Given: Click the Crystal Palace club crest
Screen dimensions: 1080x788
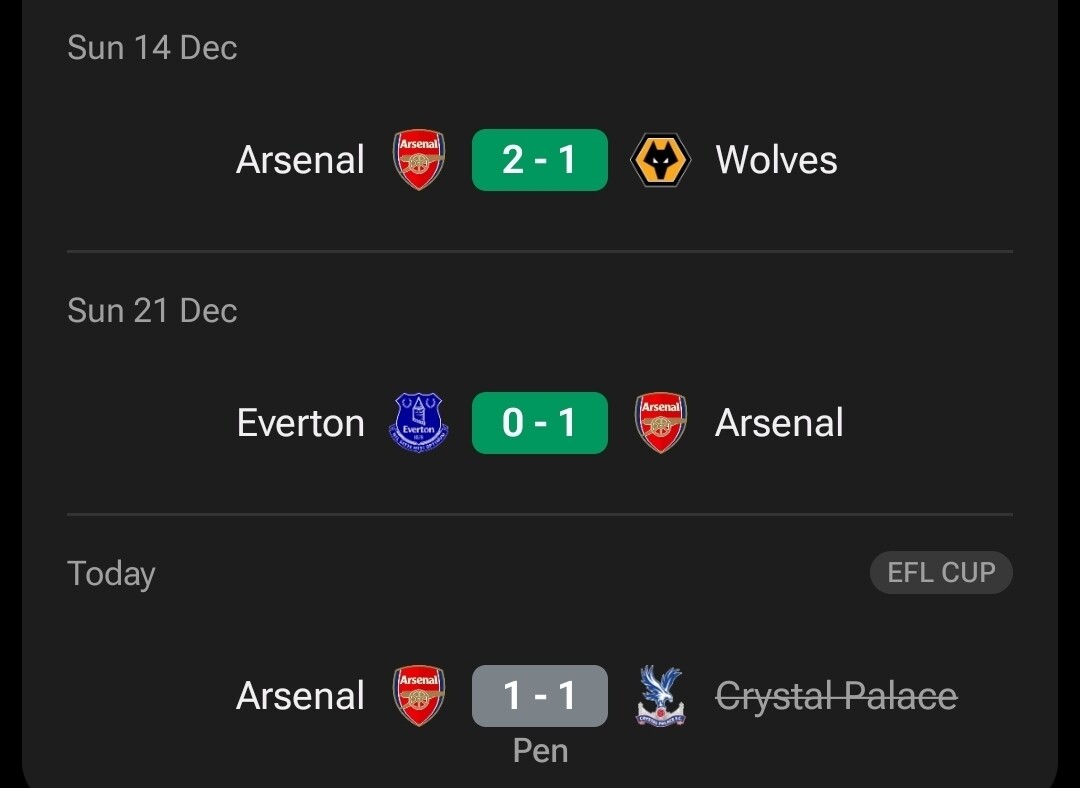Looking at the screenshot, I should pyautogui.click(x=661, y=696).
